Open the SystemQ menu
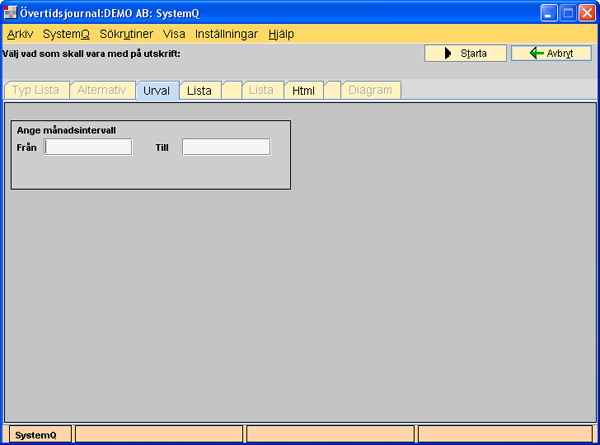This screenshot has width=600, height=445. [66, 34]
